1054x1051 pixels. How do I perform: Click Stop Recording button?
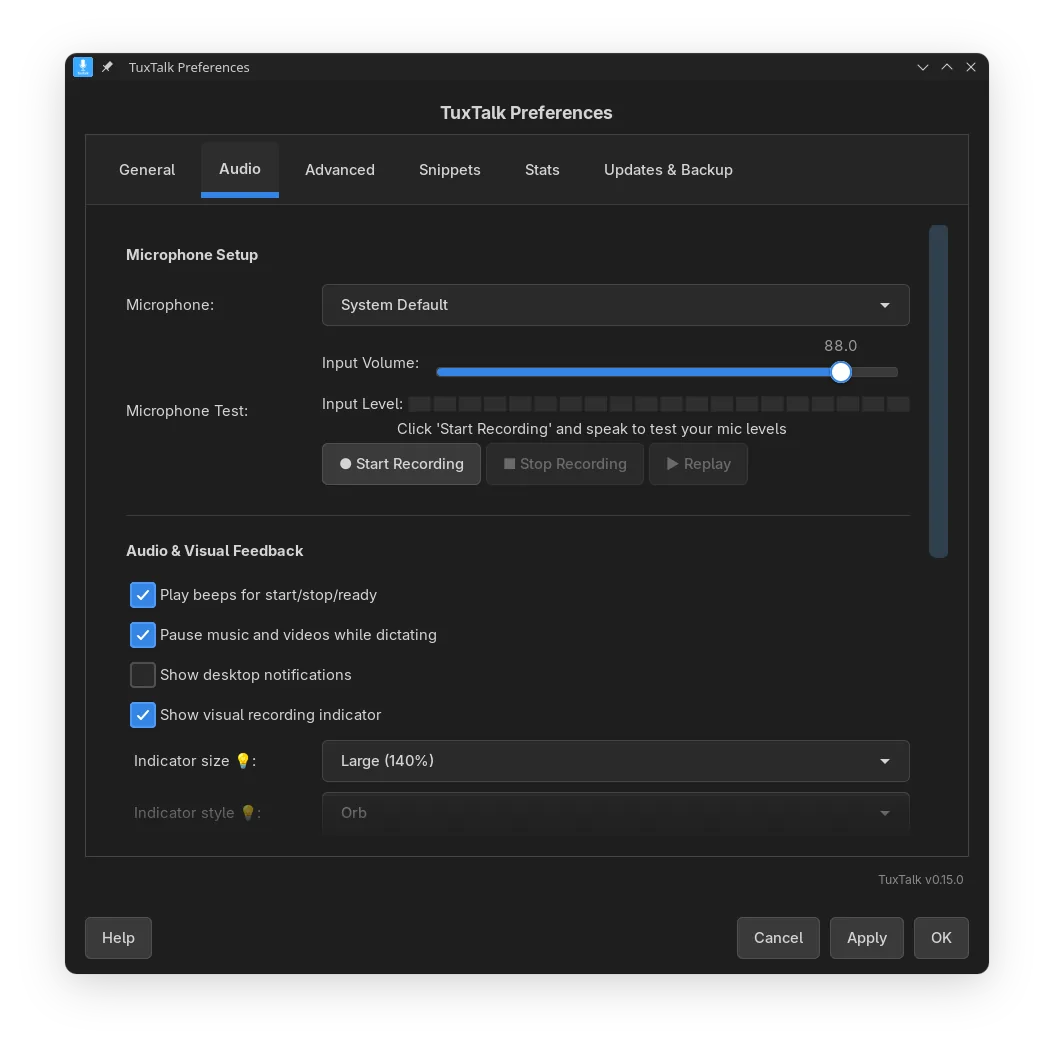click(565, 464)
